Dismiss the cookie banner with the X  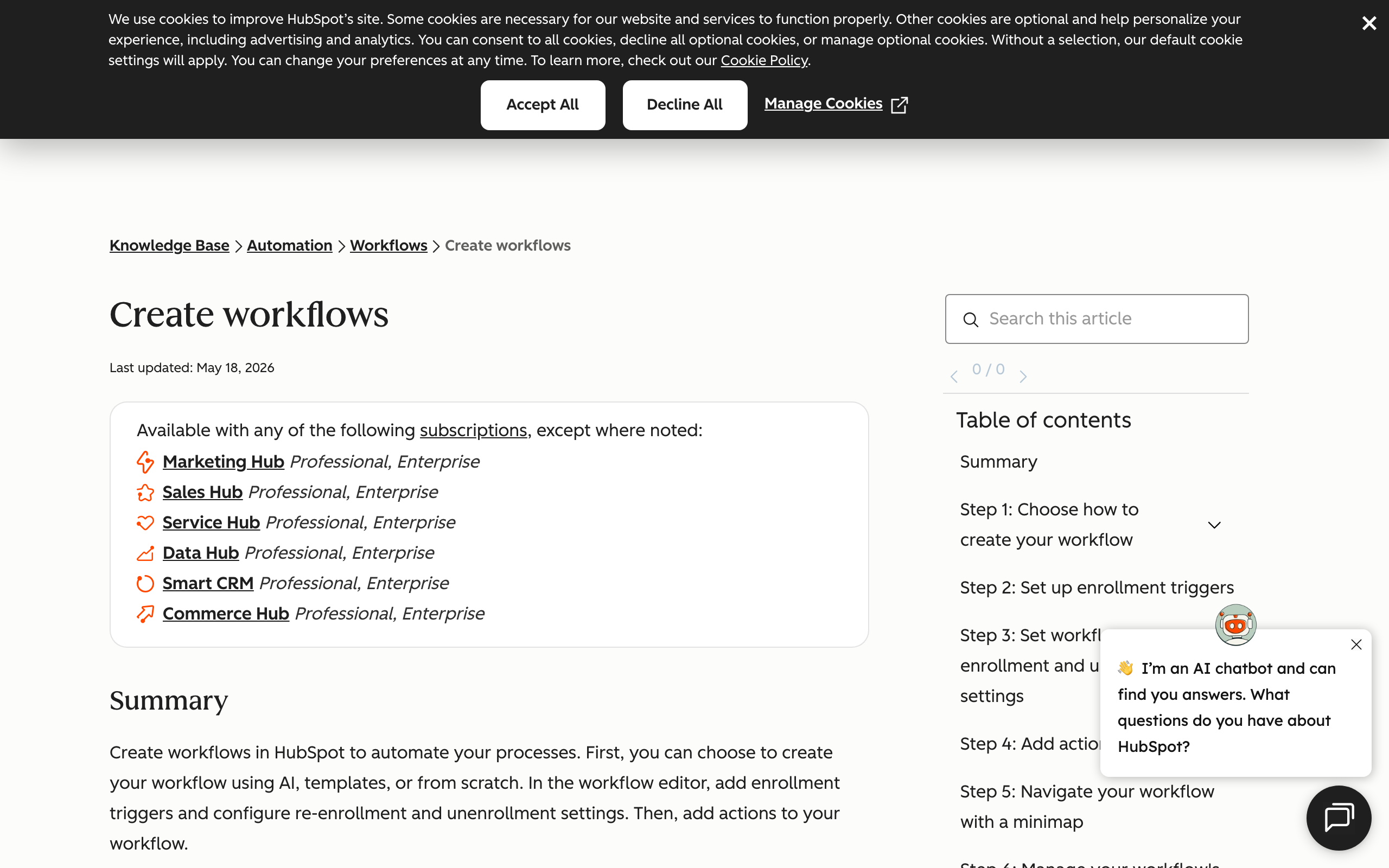(1369, 23)
